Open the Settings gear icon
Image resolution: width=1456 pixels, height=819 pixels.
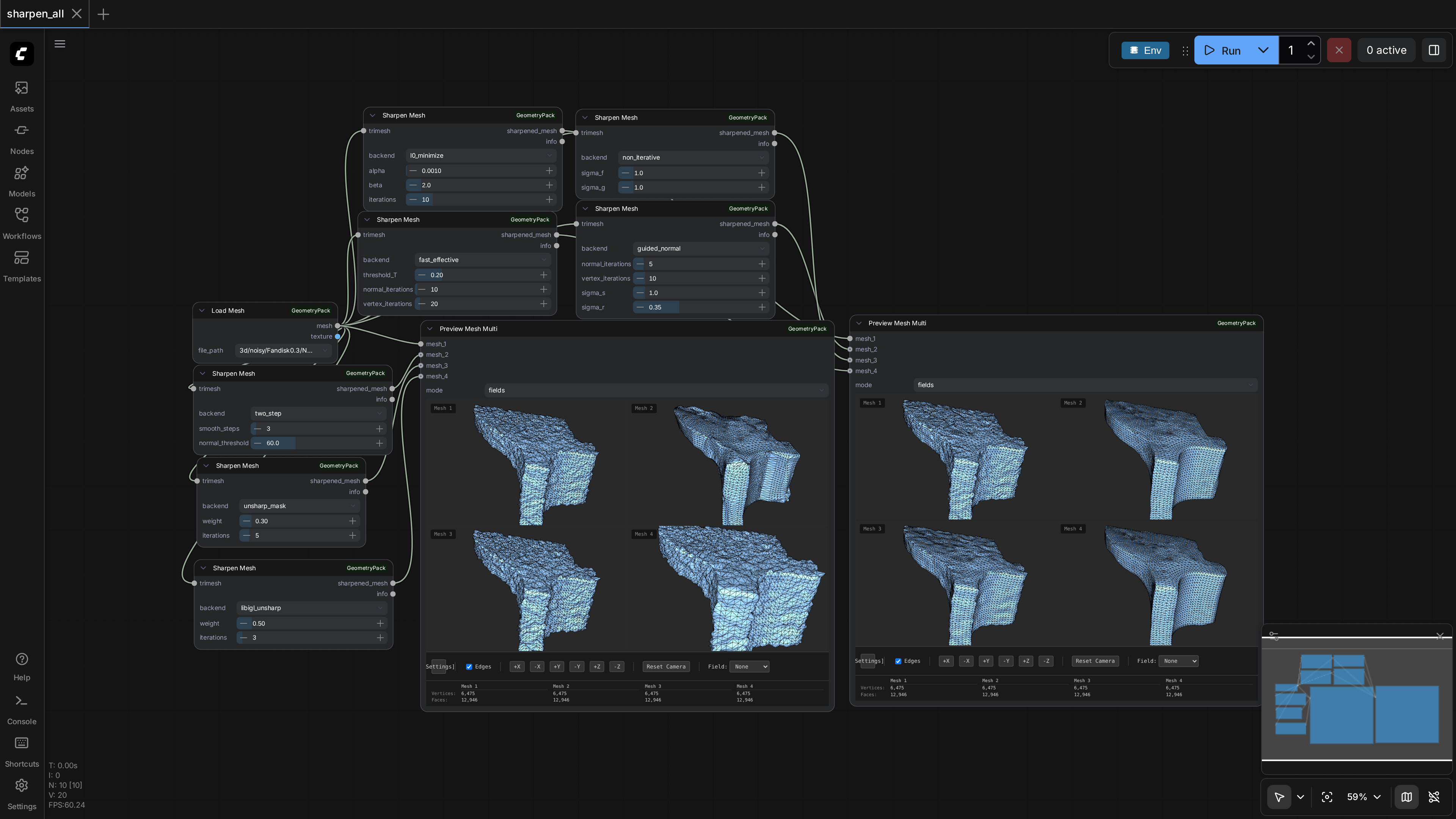pos(22,785)
